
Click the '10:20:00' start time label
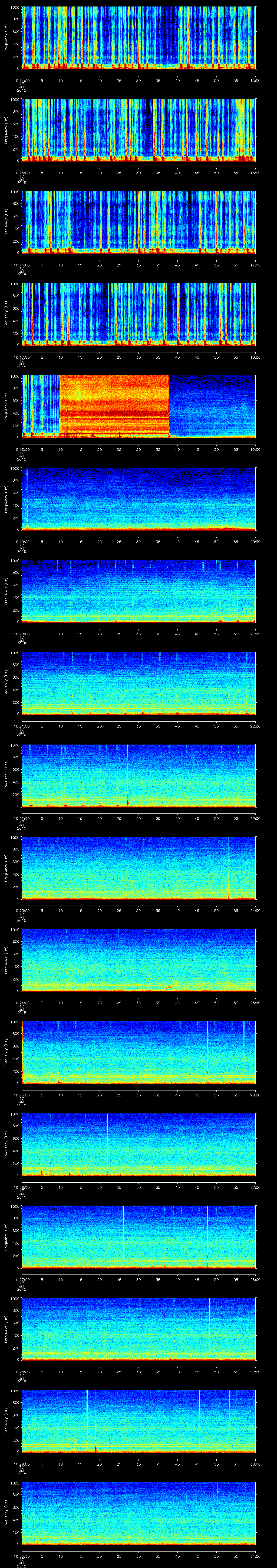point(21,634)
